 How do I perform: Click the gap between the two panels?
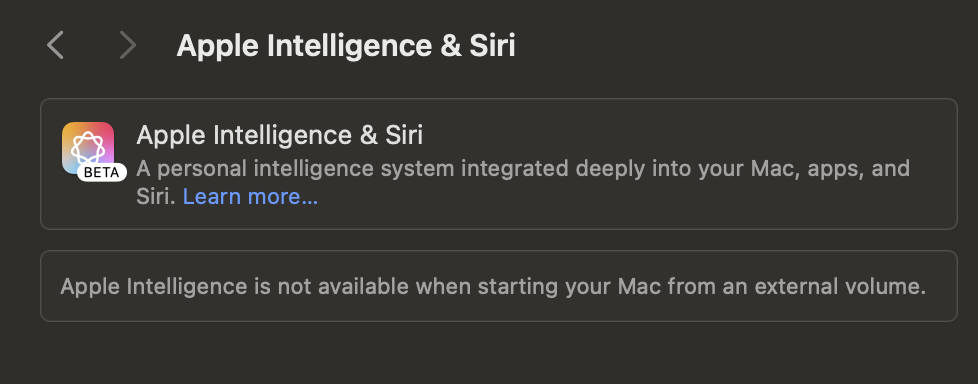click(499, 240)
